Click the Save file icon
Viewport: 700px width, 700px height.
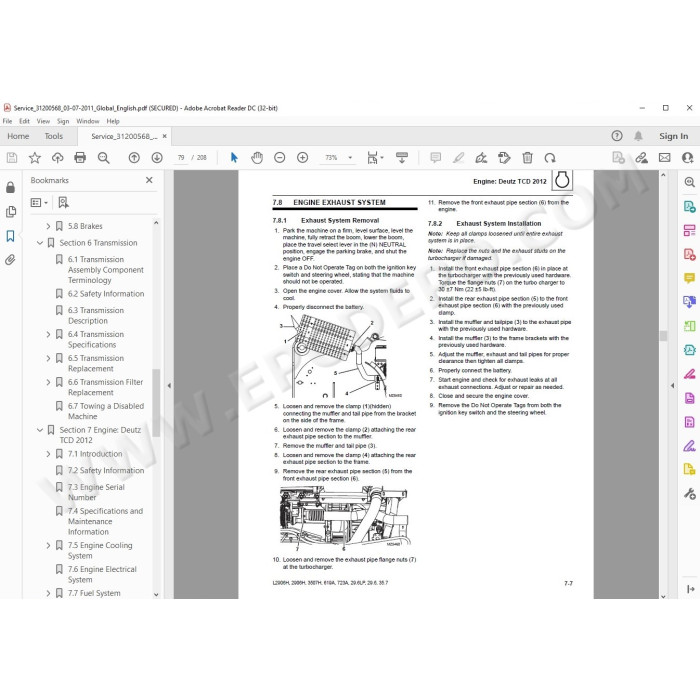click(12, 158)
